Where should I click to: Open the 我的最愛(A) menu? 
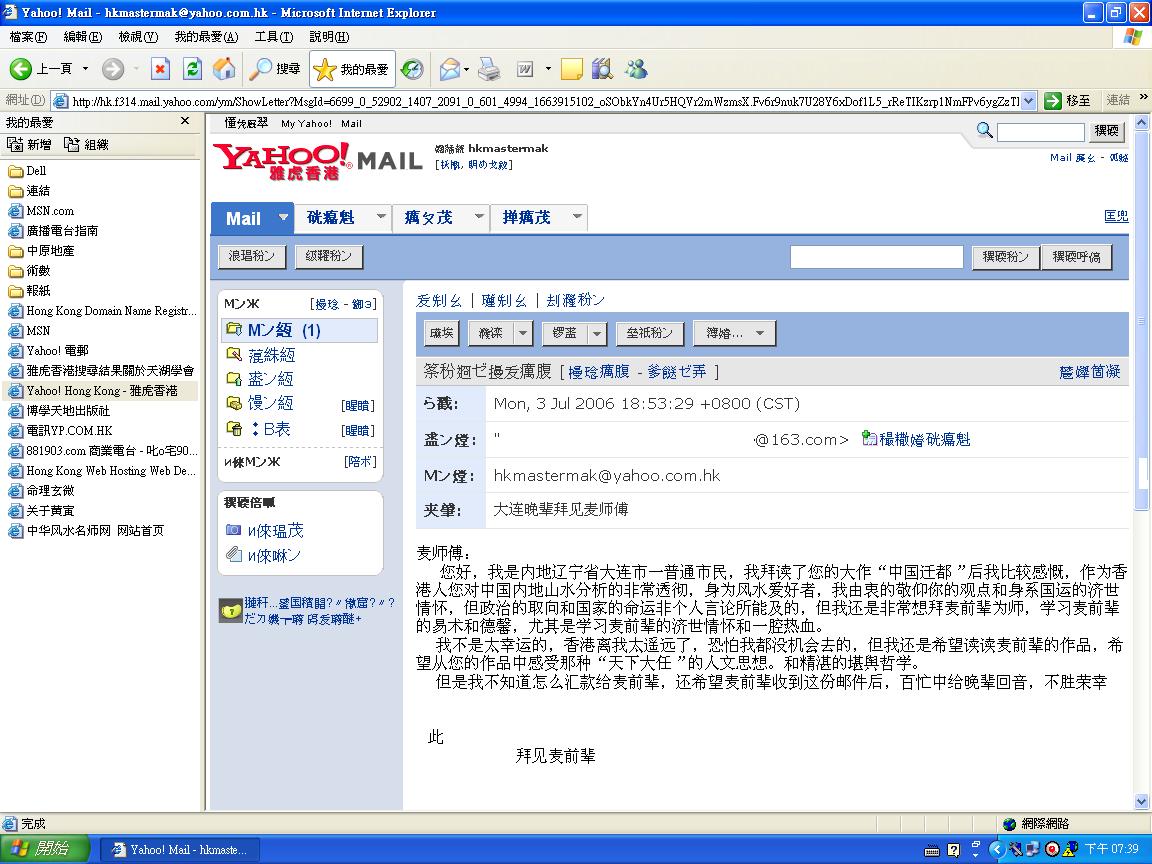click(206, 37)
